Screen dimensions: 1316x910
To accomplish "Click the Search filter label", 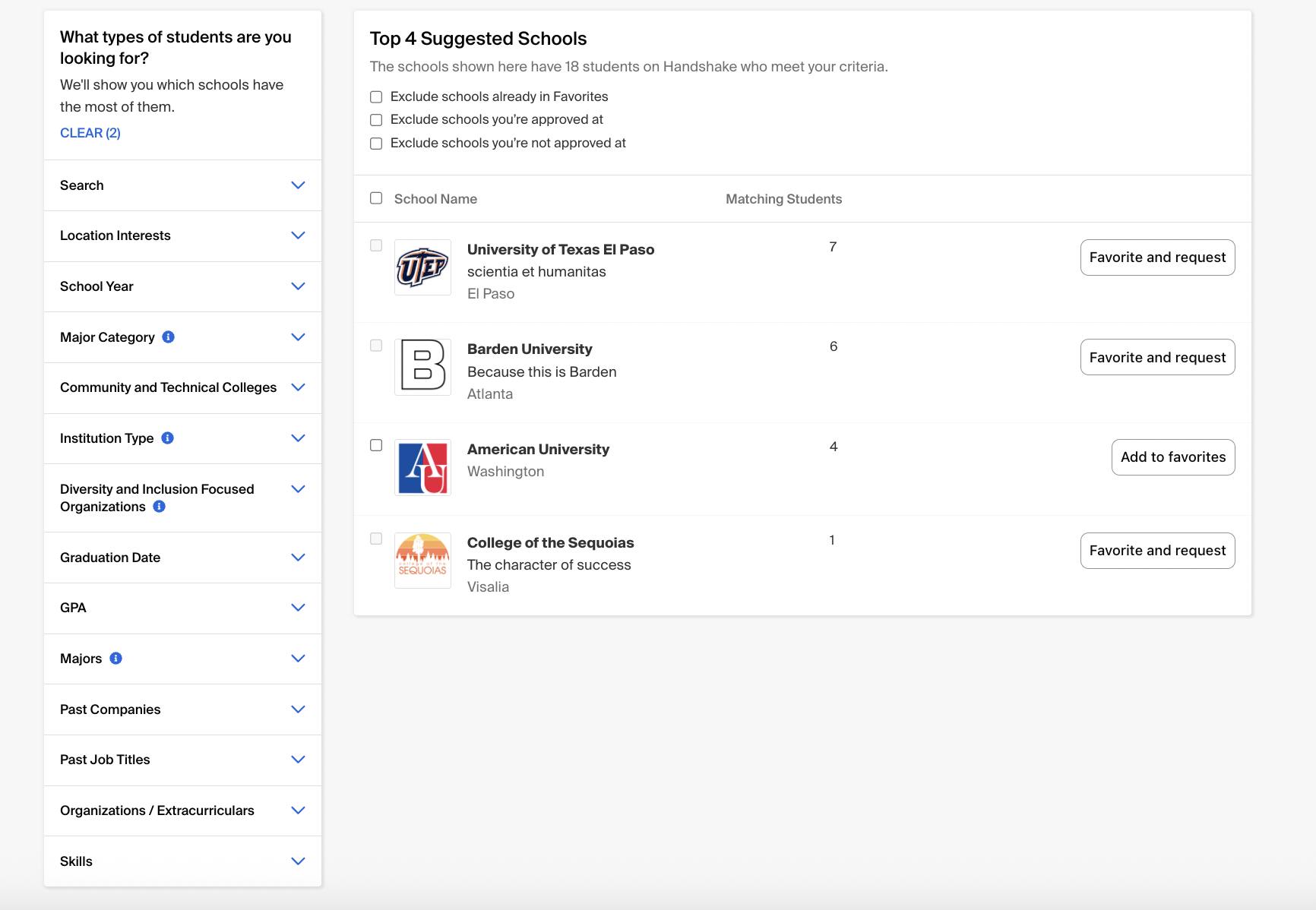I will 82,185.
